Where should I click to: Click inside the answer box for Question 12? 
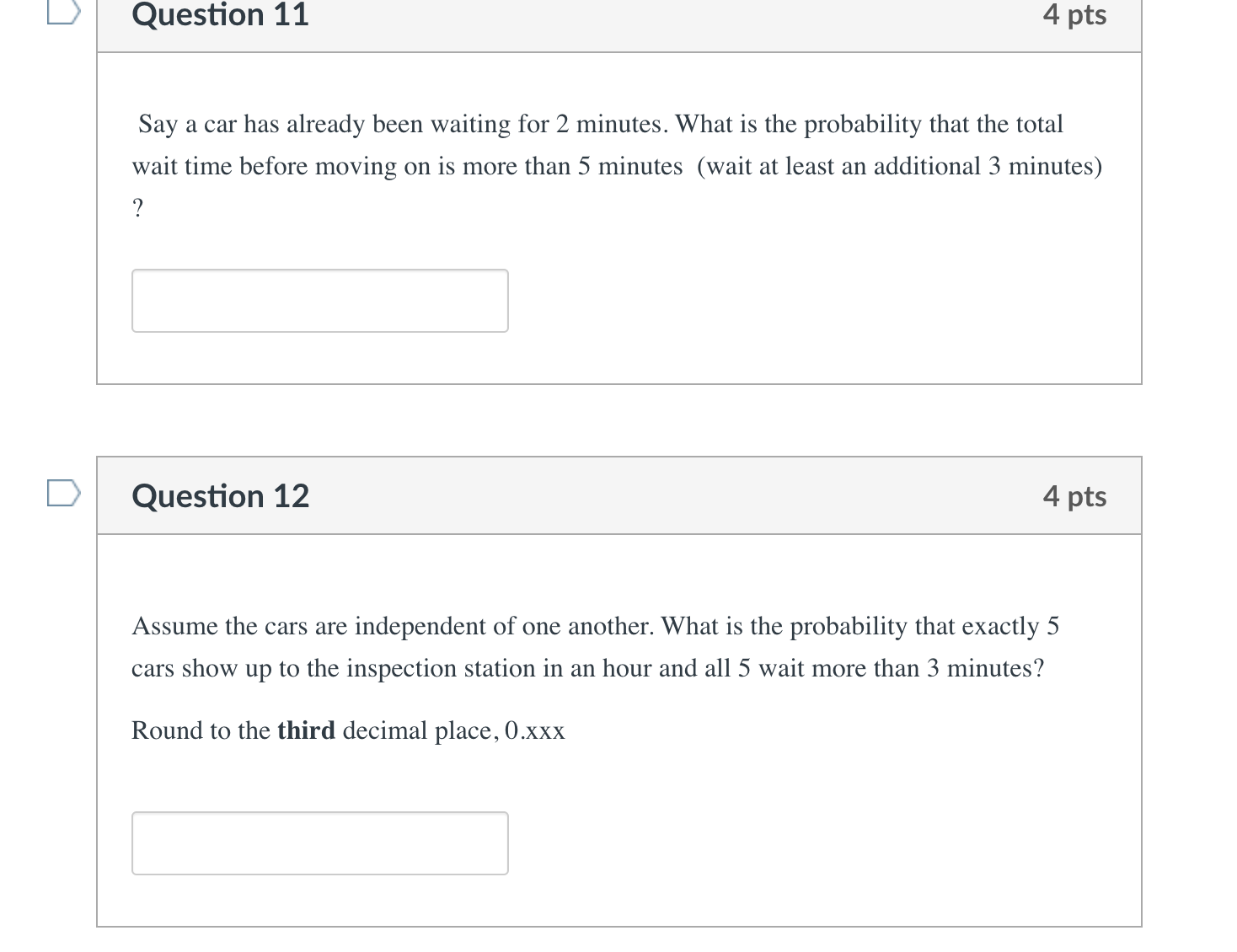(x=320, y=842)
